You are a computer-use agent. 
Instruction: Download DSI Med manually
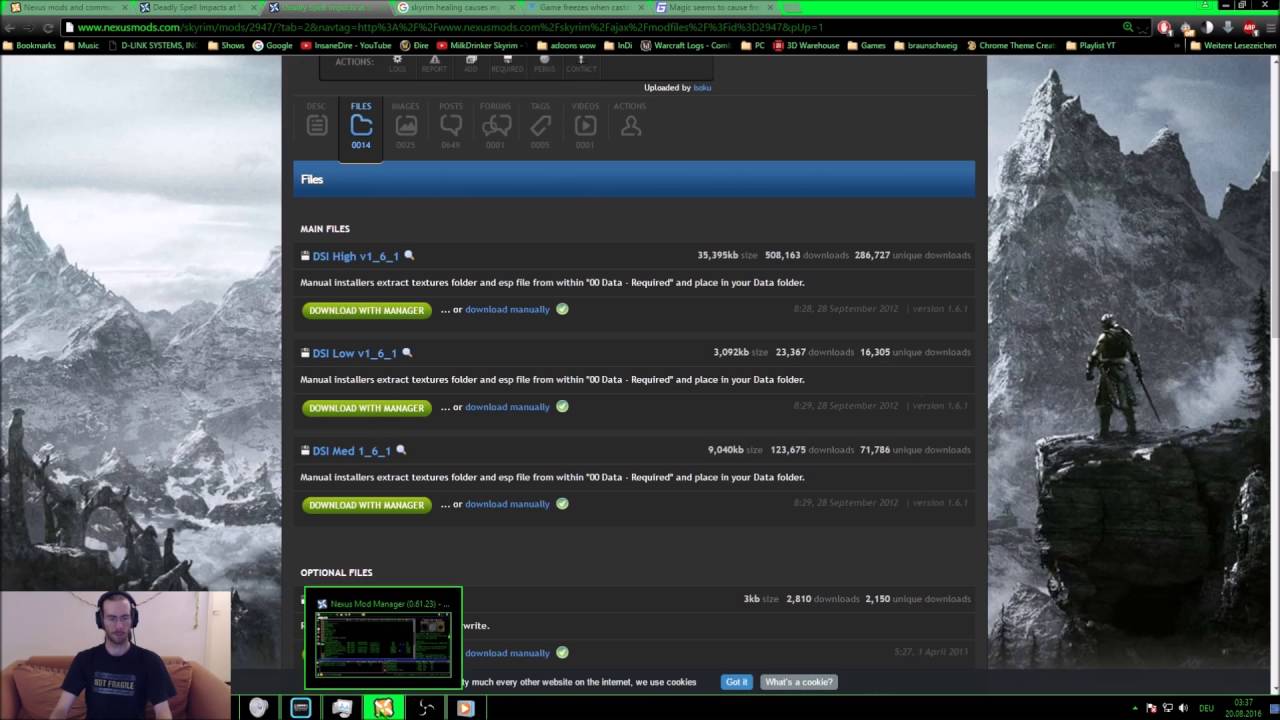coord(507,504)
